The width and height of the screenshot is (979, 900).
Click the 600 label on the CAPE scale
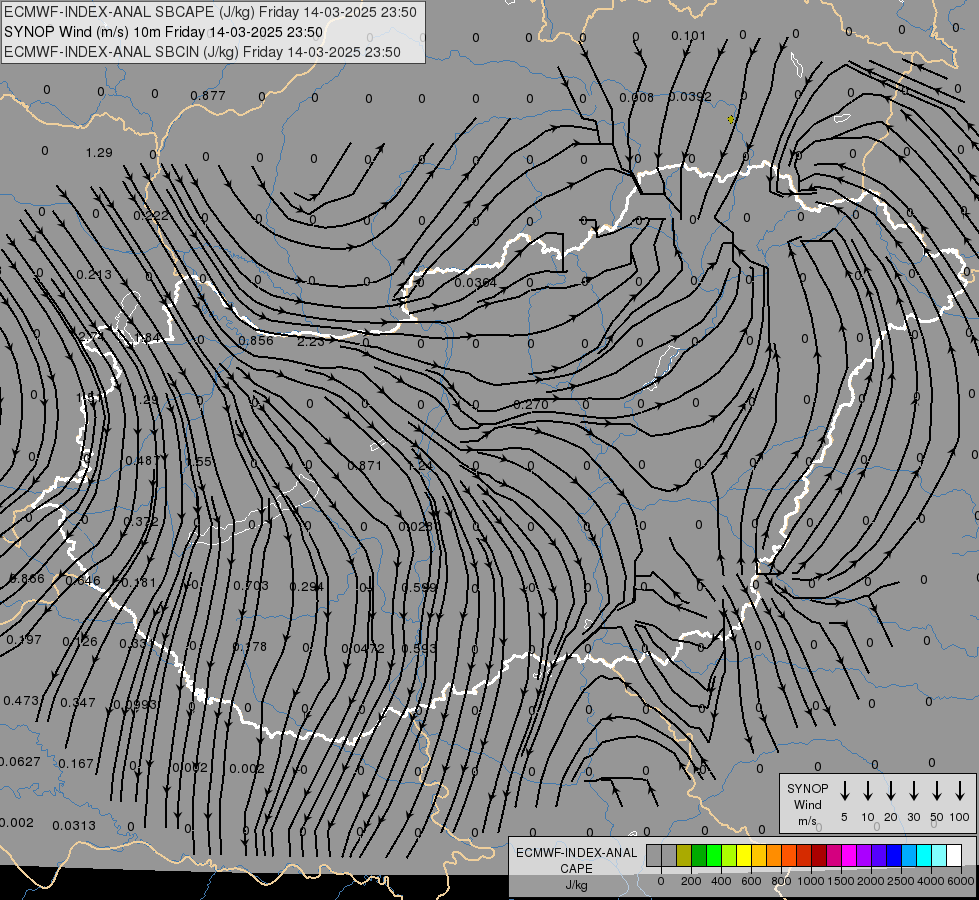751,881
